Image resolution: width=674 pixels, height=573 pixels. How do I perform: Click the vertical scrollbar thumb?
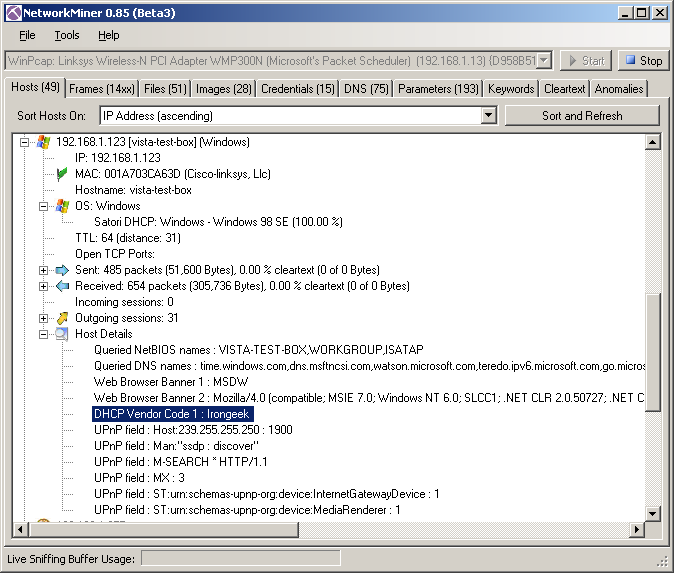coord(653,352)
